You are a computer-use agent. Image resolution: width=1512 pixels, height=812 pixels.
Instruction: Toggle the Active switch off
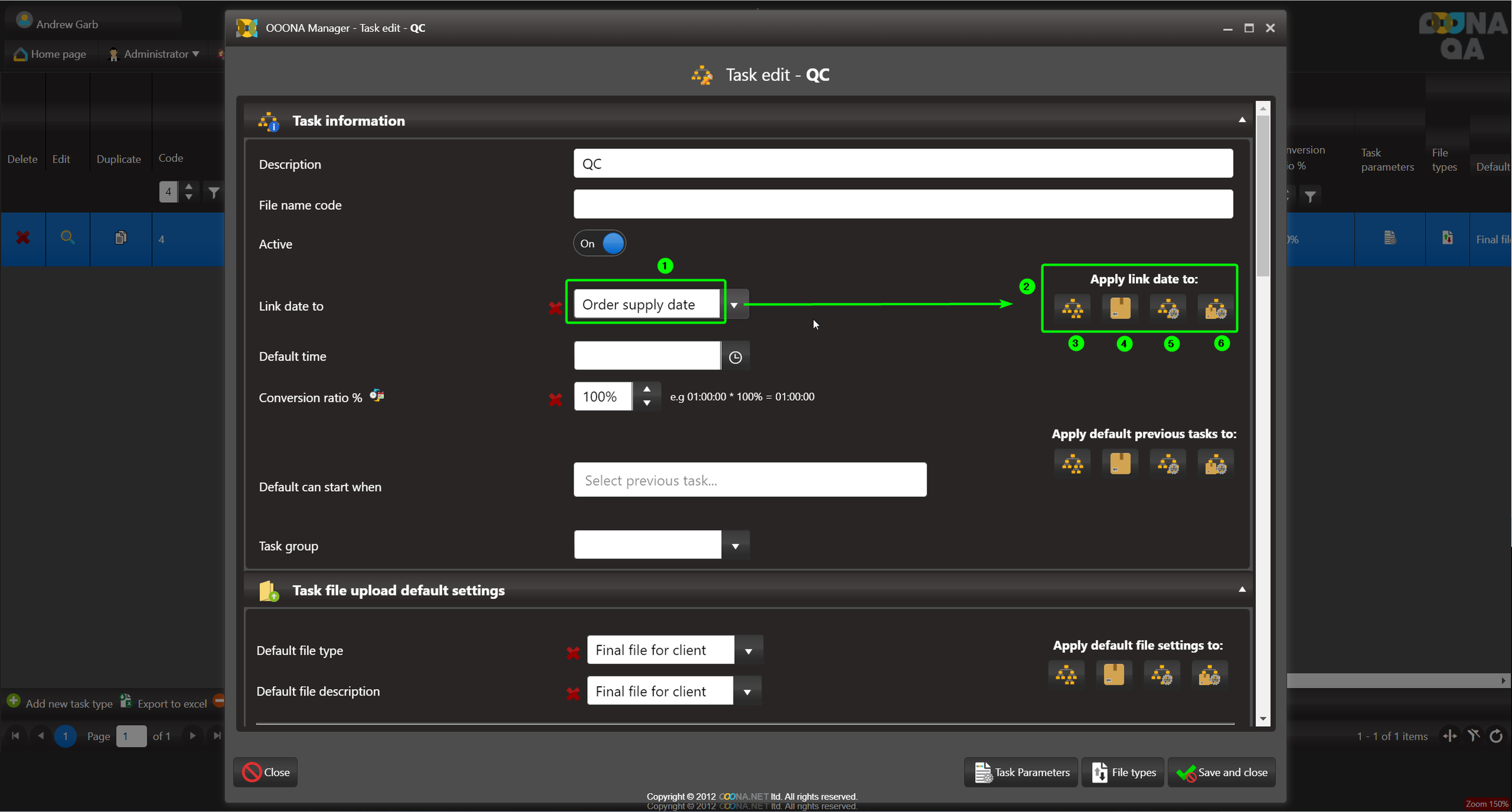click(599, 243)
